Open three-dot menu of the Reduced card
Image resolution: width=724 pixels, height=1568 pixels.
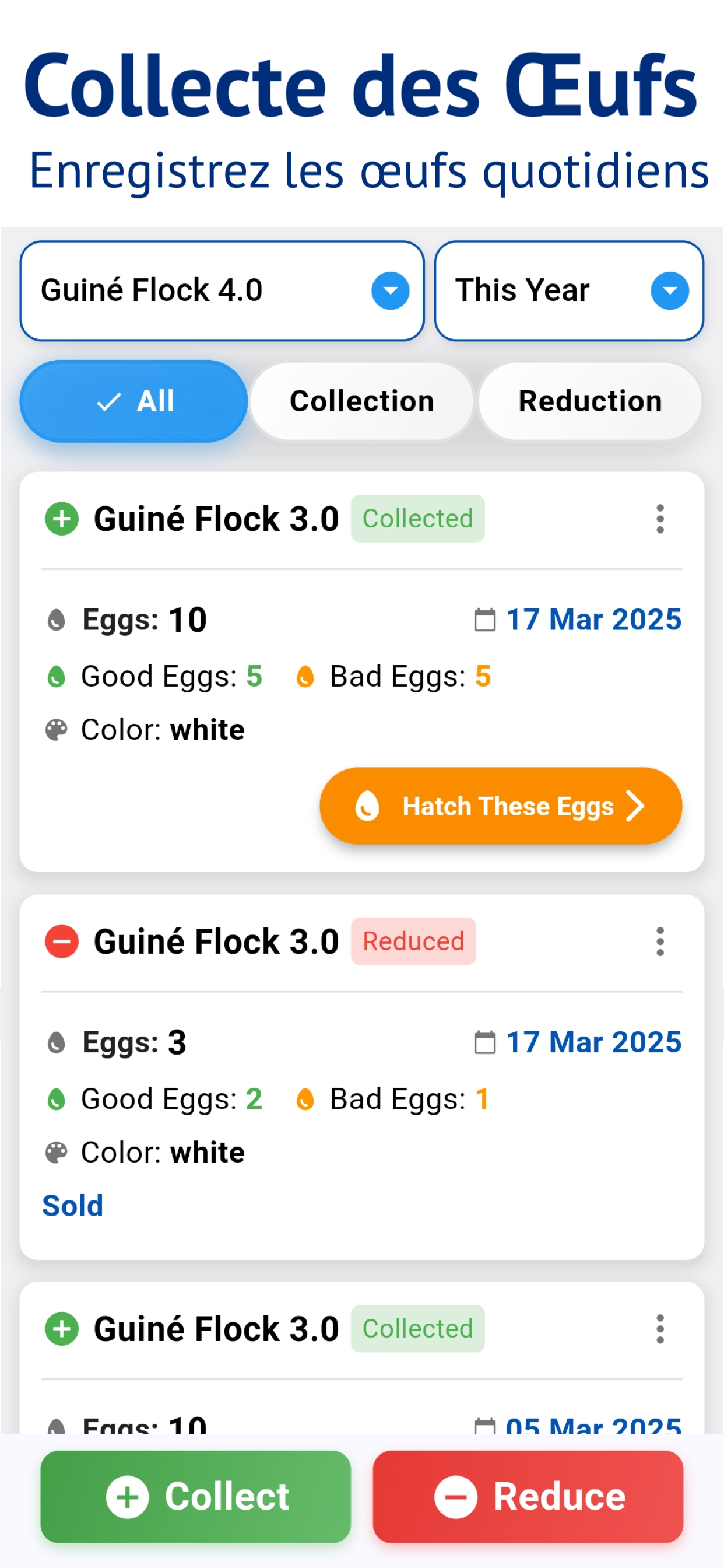[x=660, y=942]
